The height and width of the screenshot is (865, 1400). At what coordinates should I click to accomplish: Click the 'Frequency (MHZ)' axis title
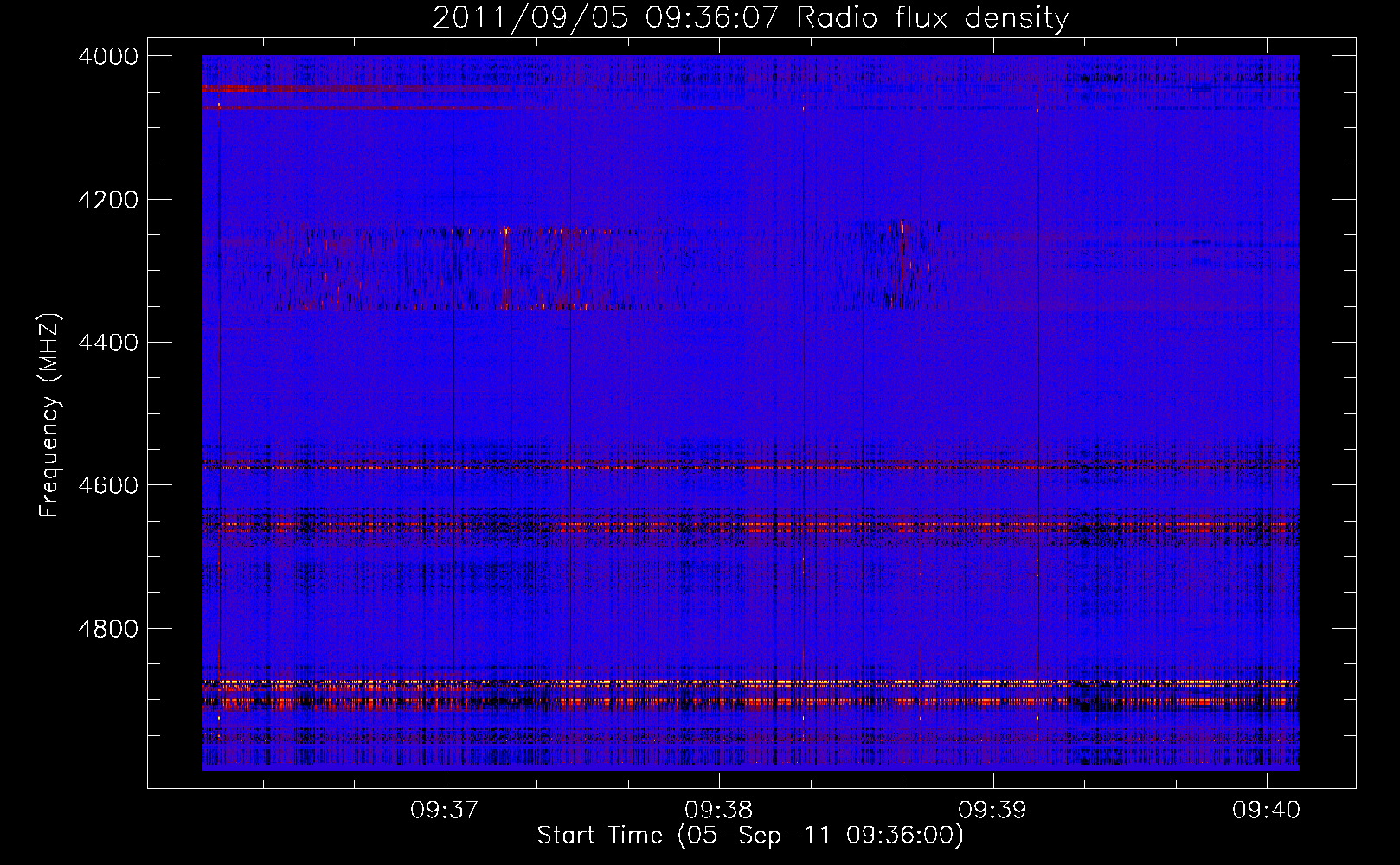point(51,415)
